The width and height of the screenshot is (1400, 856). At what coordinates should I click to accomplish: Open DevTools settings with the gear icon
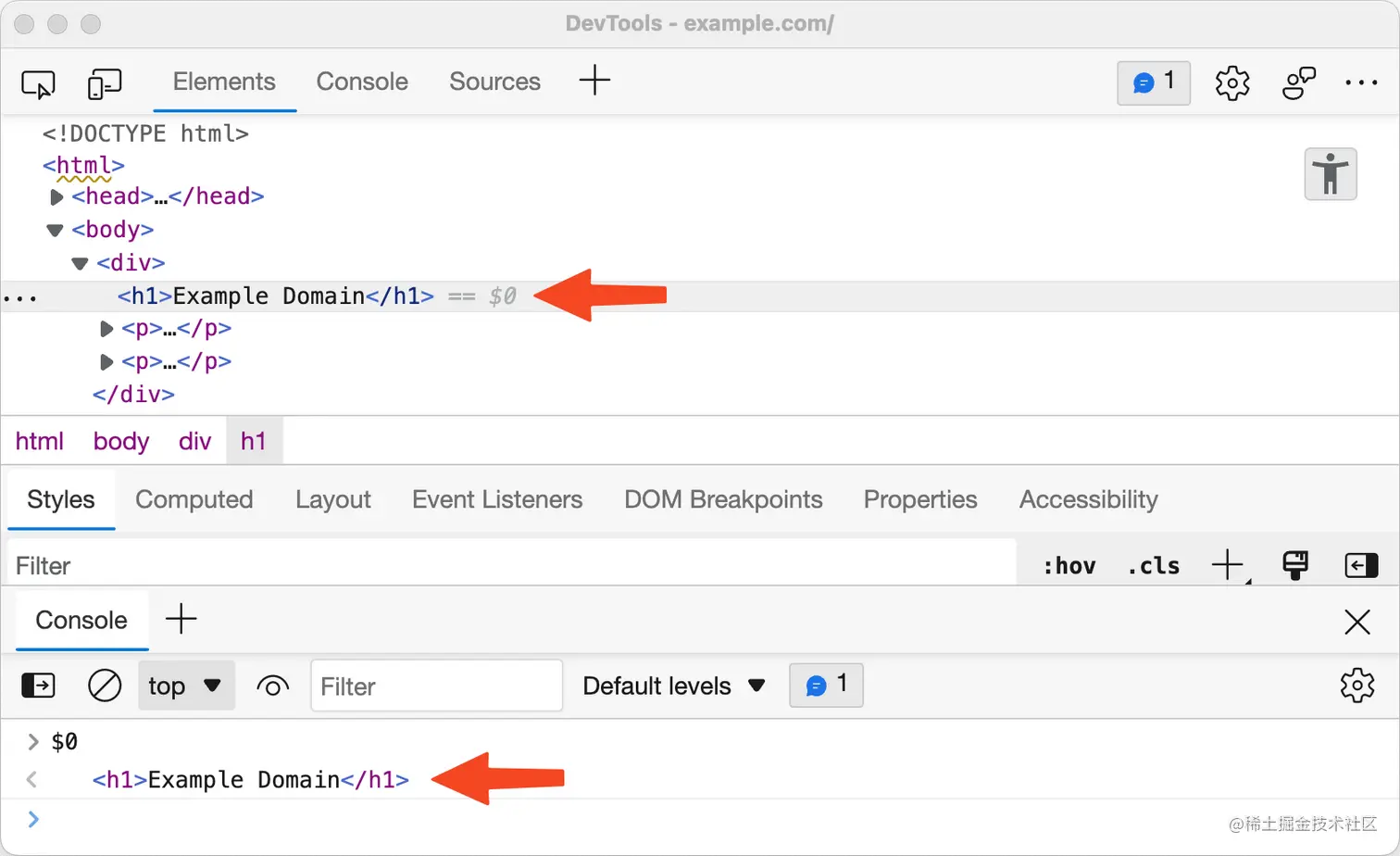[1231, 83]
